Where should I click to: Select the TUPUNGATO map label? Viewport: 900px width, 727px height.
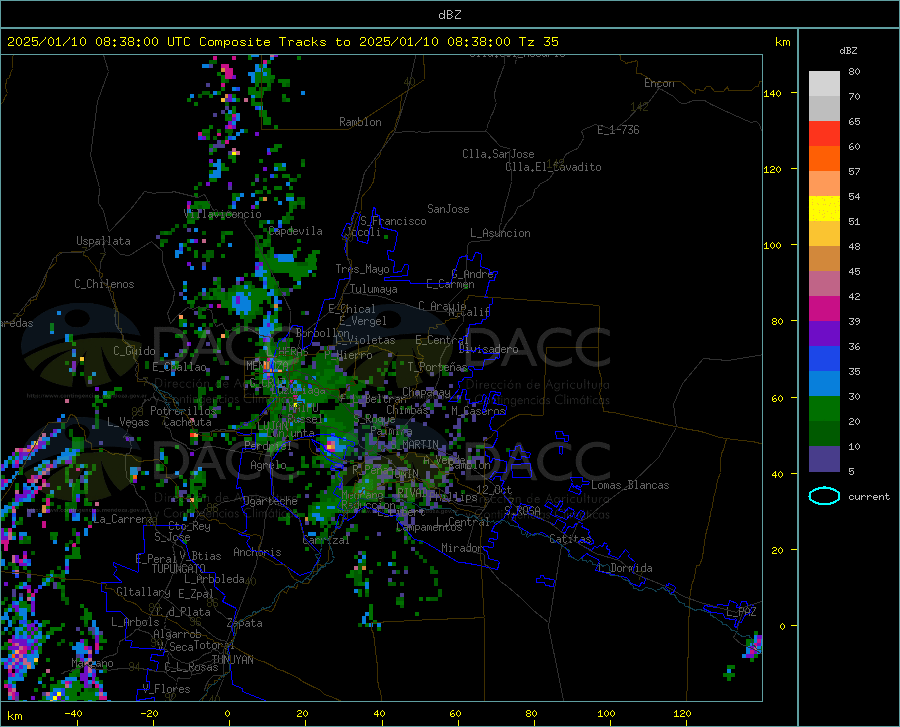click(179, 569)
